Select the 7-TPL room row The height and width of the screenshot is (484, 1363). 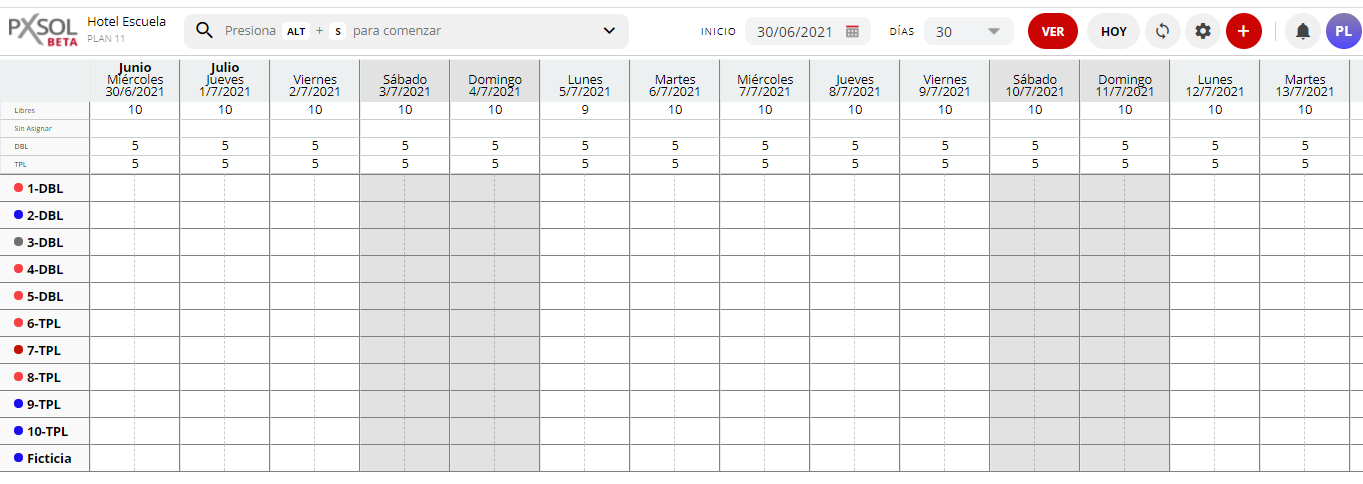click(45, 350)
